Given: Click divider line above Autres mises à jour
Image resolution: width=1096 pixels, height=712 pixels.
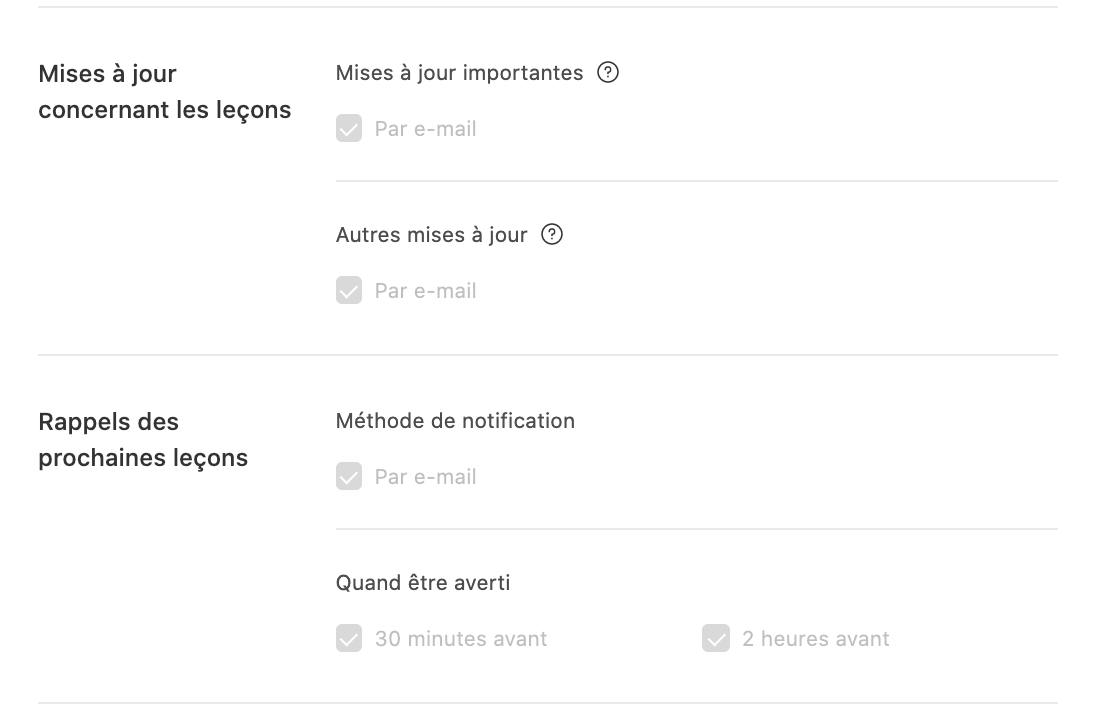Looking at the screenshot, I should pyautogui.click(x=697, y=181).
